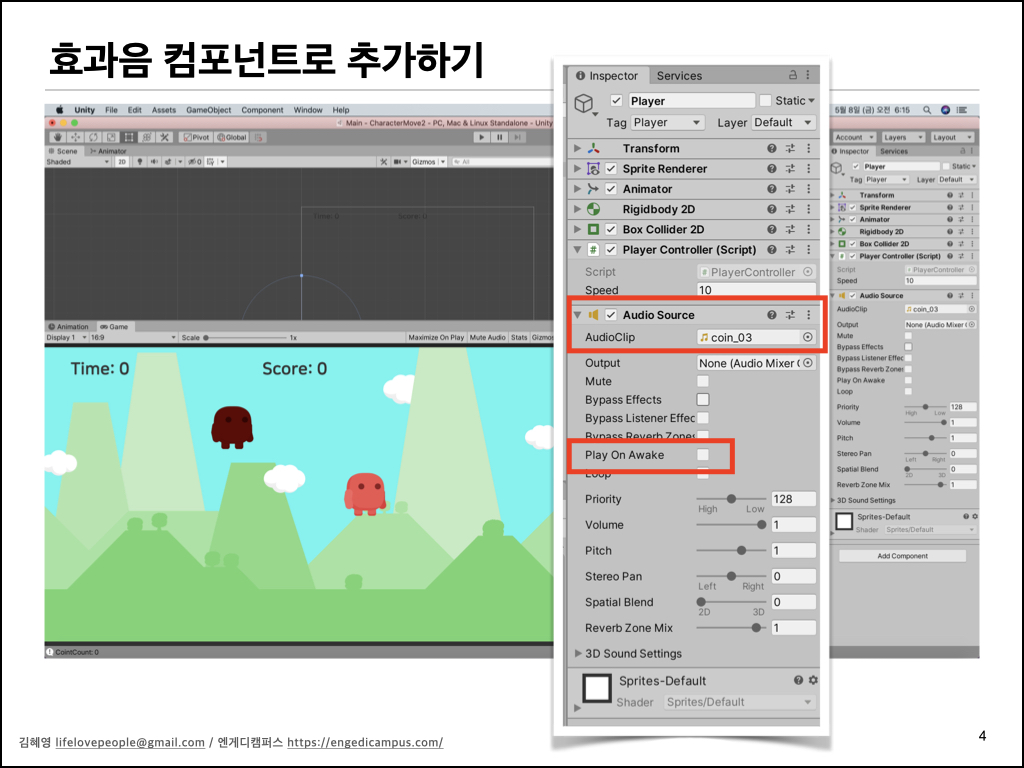Select the custom editor tools icon
Screen dimensions: 1024x768
pyautogui.click(x=164, y=137)
